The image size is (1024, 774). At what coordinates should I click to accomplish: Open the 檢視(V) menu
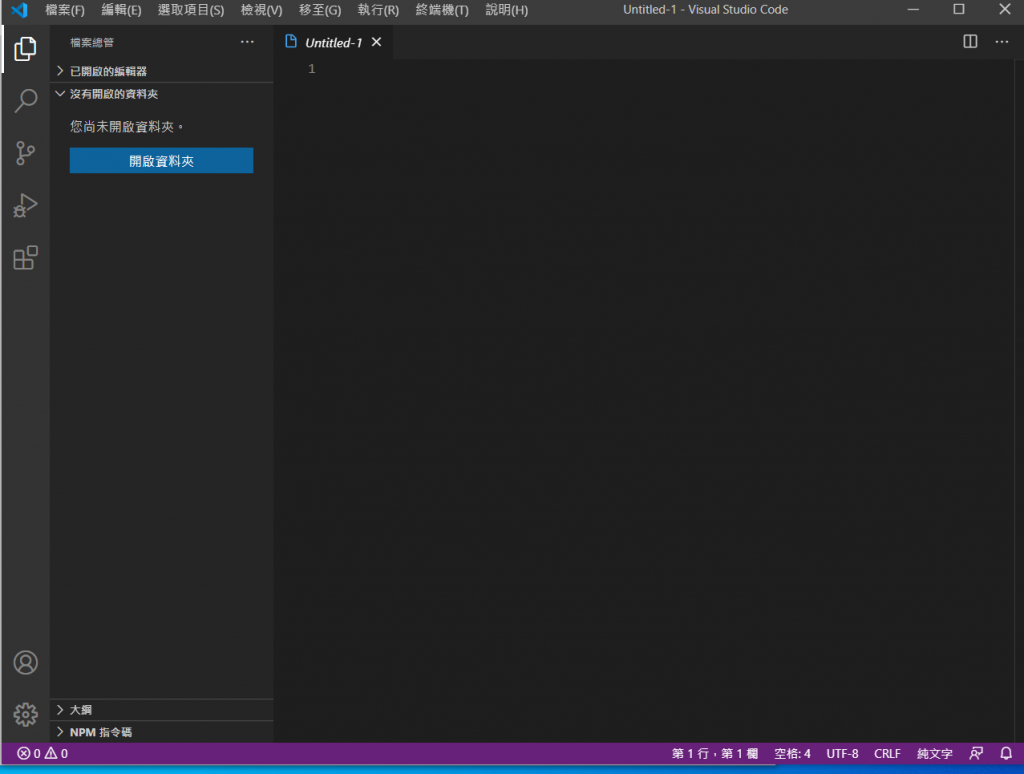[261, 10]
